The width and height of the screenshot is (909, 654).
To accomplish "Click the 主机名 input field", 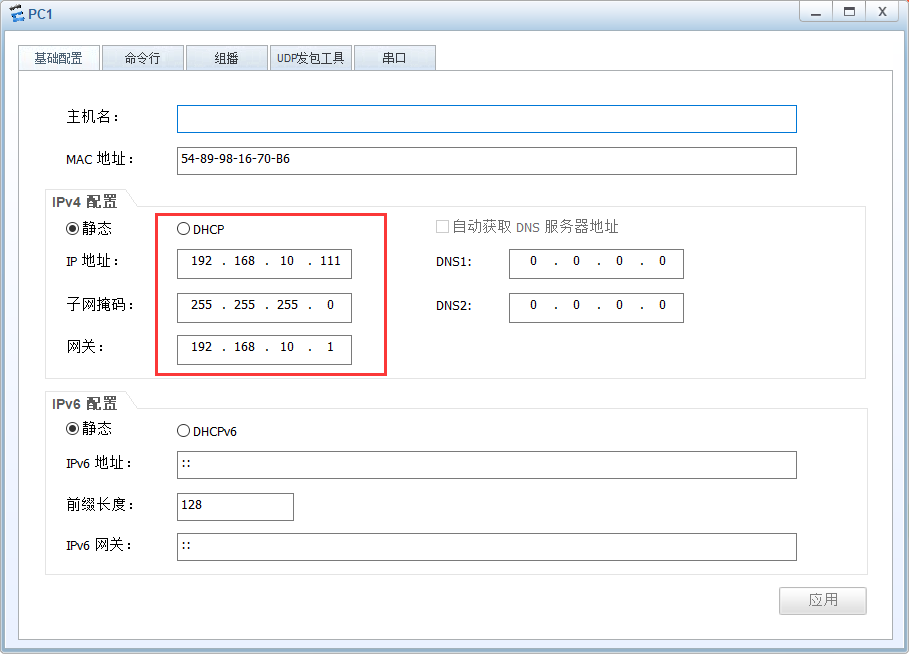I will click(486, 119).
